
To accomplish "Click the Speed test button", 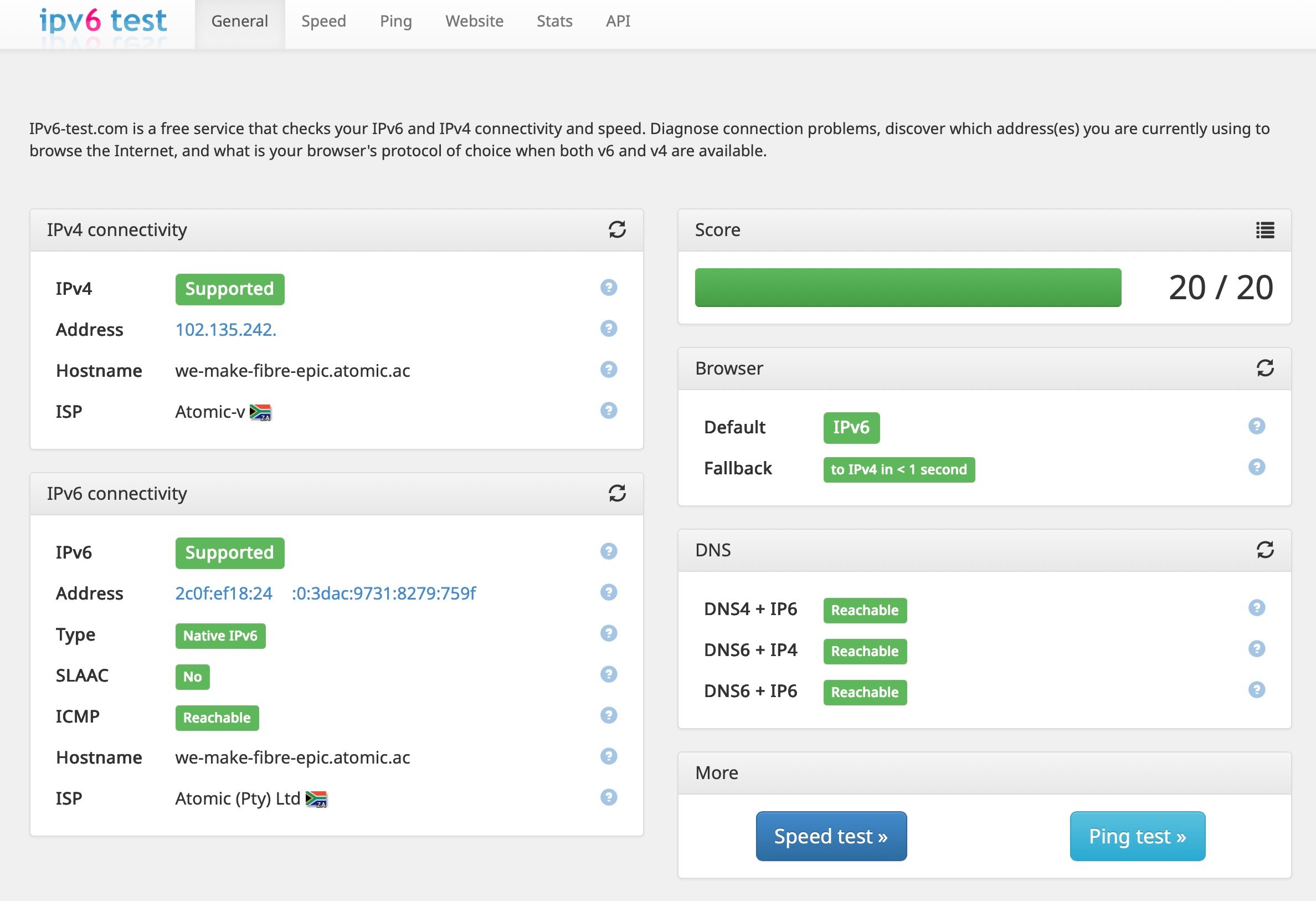I will [x=831, y=836].
